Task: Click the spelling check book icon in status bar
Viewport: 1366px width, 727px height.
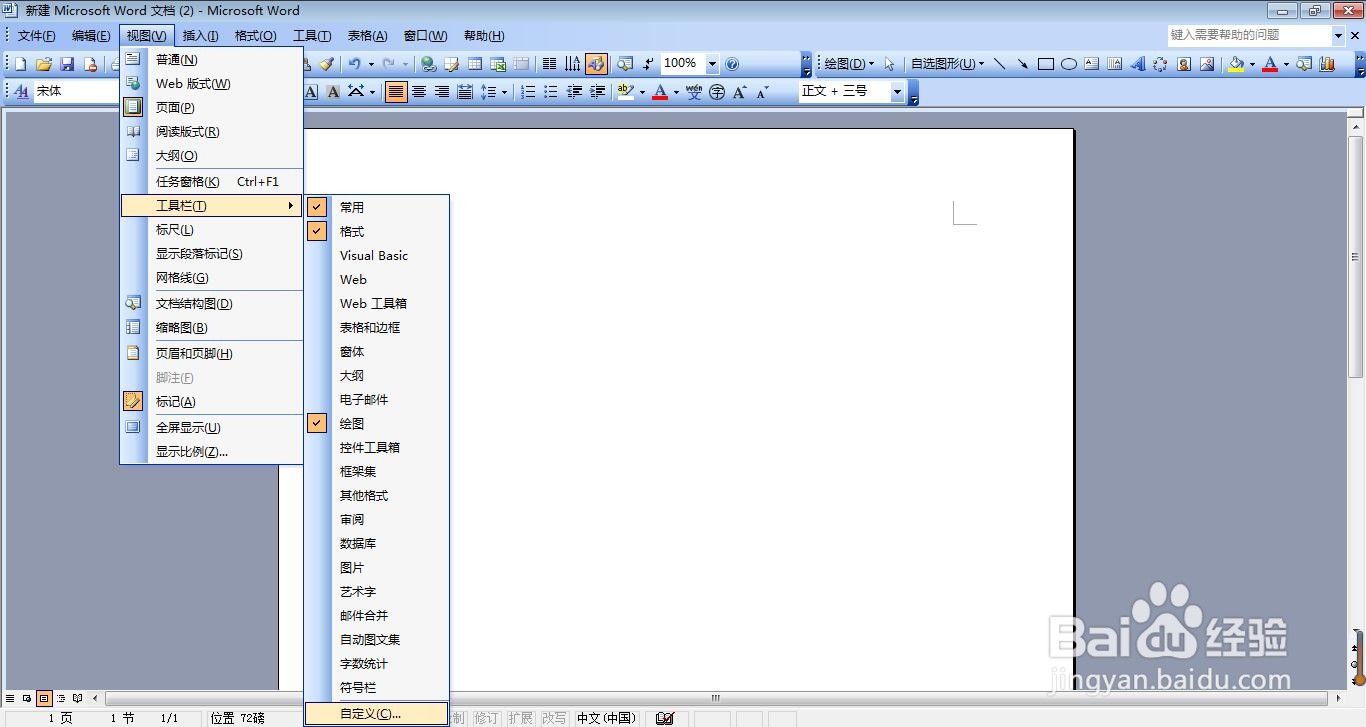Action: point(665,718)
